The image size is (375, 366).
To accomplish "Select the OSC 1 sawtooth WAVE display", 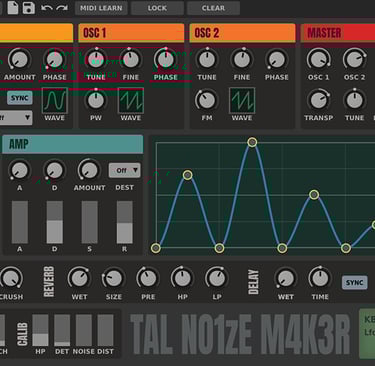I will click(131, 100).
